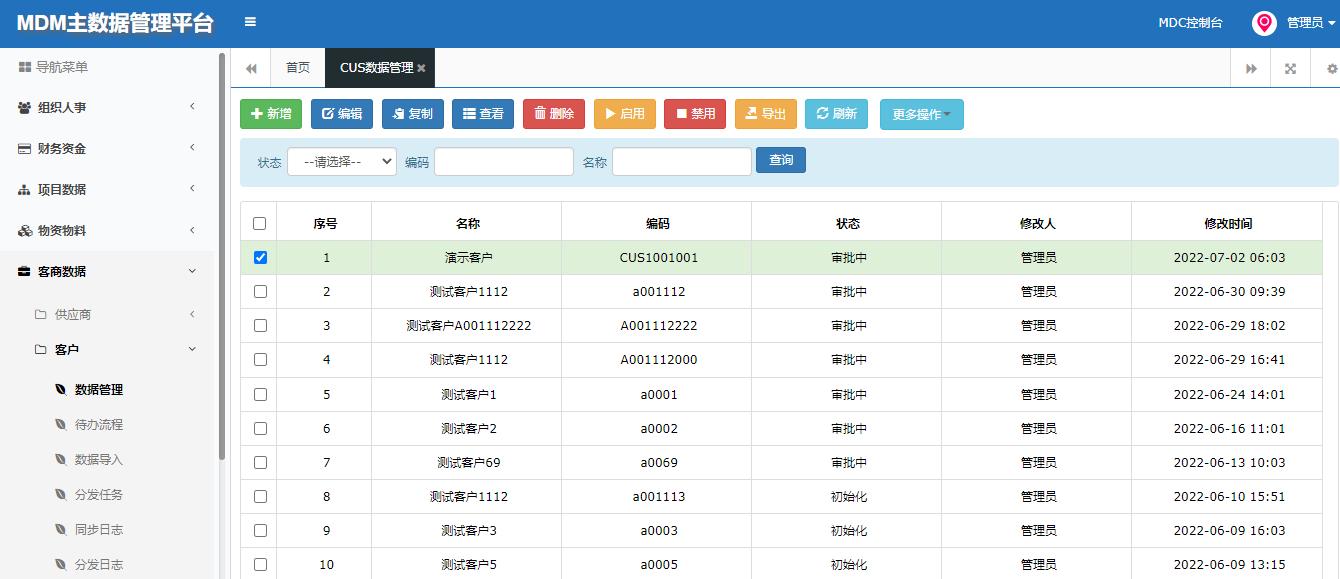Expand the 更多操作 dropdown
This screenshot has width=1340, height=579.
[921, 114]
